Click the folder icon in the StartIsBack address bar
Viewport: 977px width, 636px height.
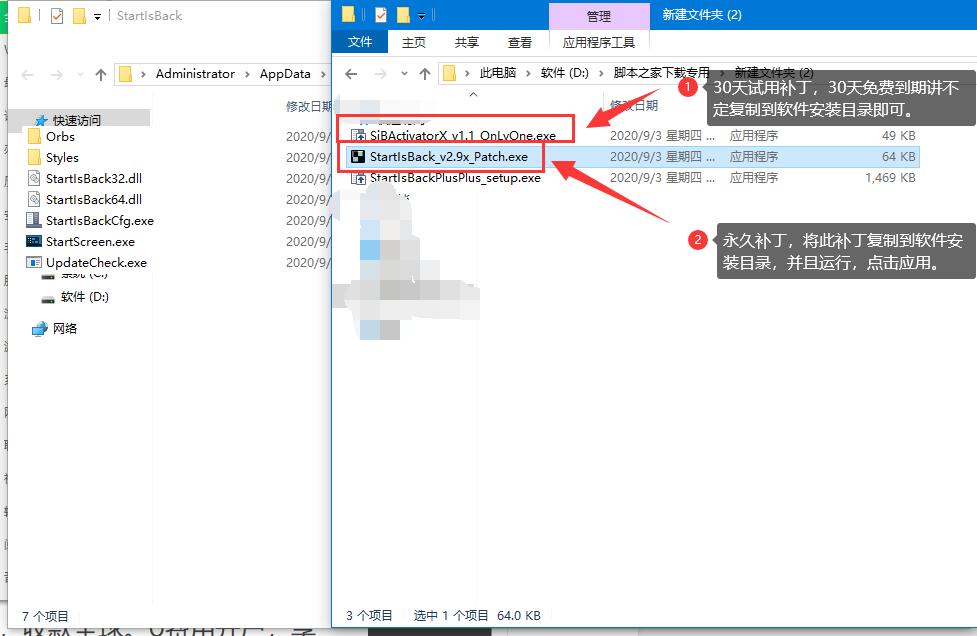[125, 74]
